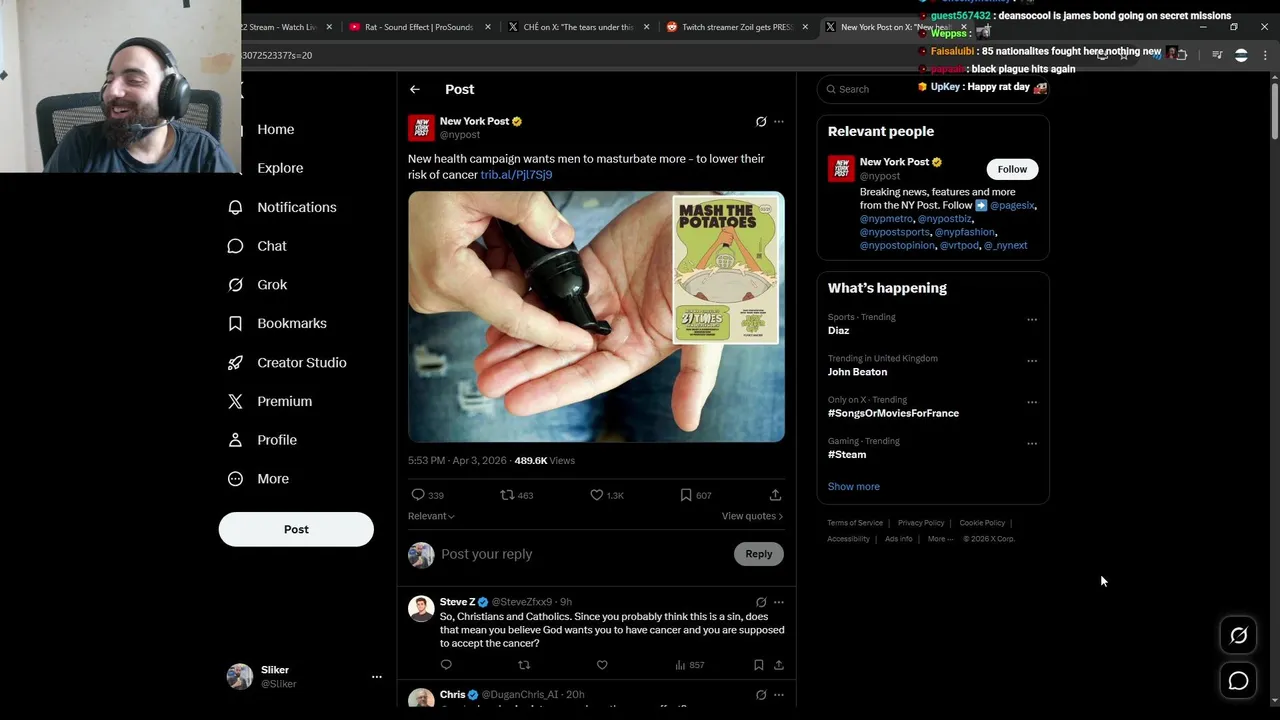Bookmark Steve Z's comment
1280x720 pixels.
click(759, 665)
